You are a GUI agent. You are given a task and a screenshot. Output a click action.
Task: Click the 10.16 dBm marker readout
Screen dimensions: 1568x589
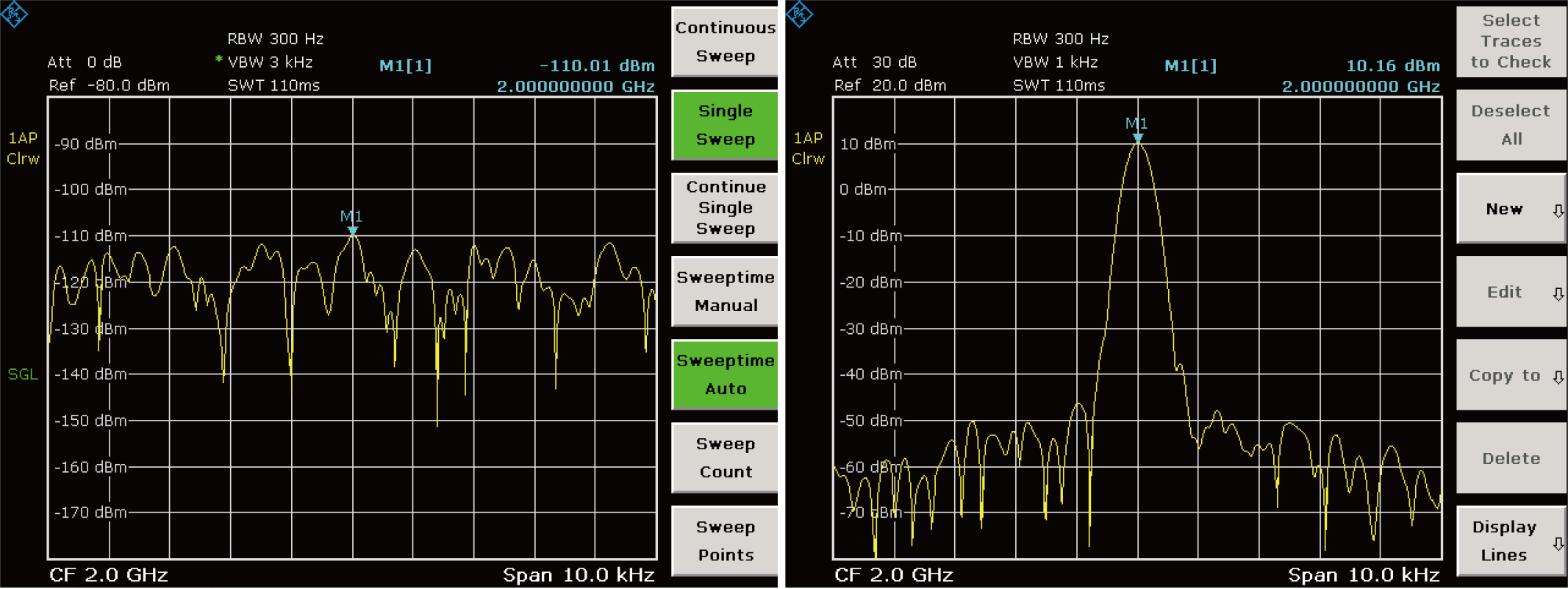coord(1392,65)
